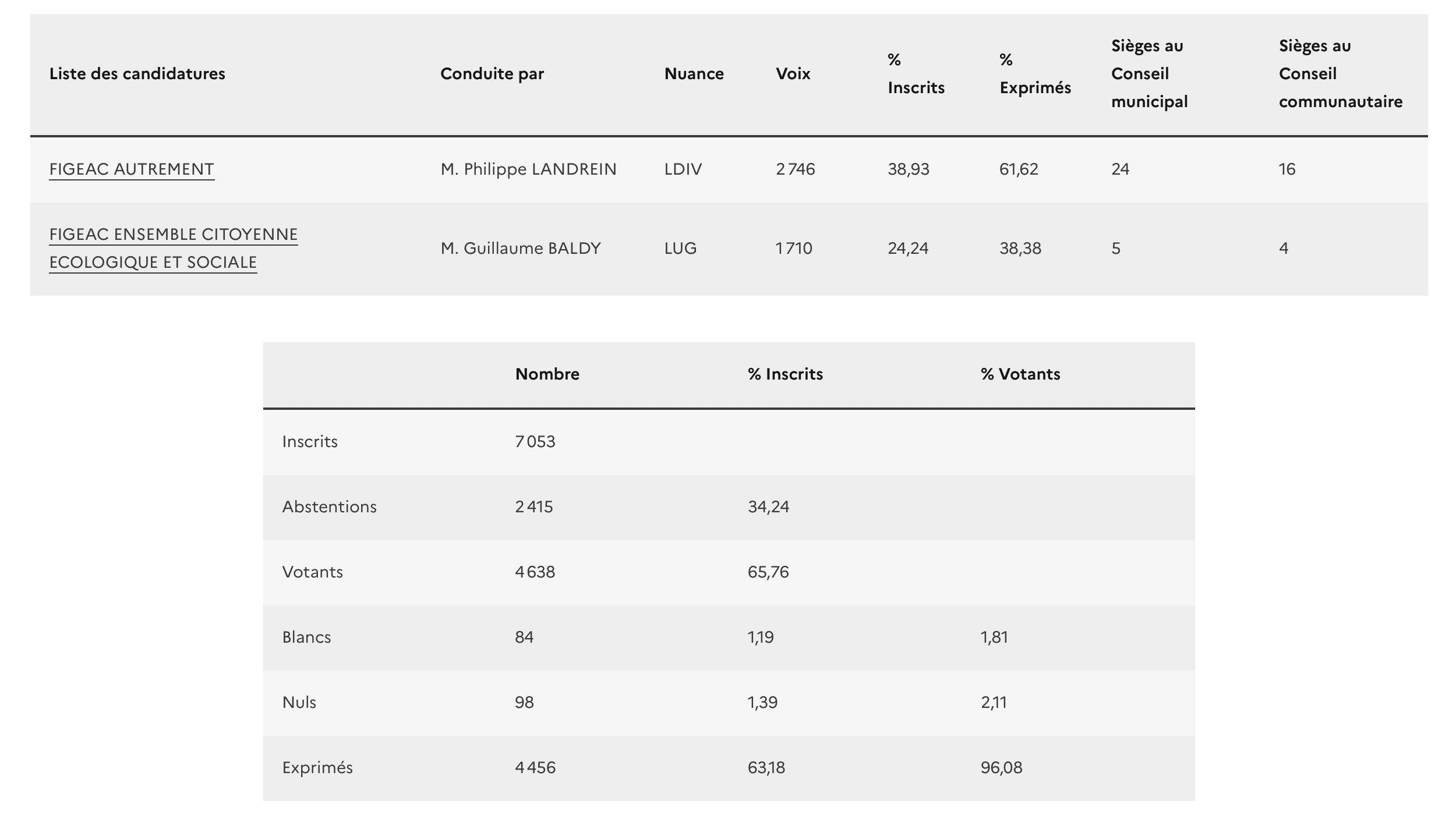The image size is (1456, 822).
Task: Select 'Sièges au Conseil municipal' header
Action: (x=1149, y=74)
